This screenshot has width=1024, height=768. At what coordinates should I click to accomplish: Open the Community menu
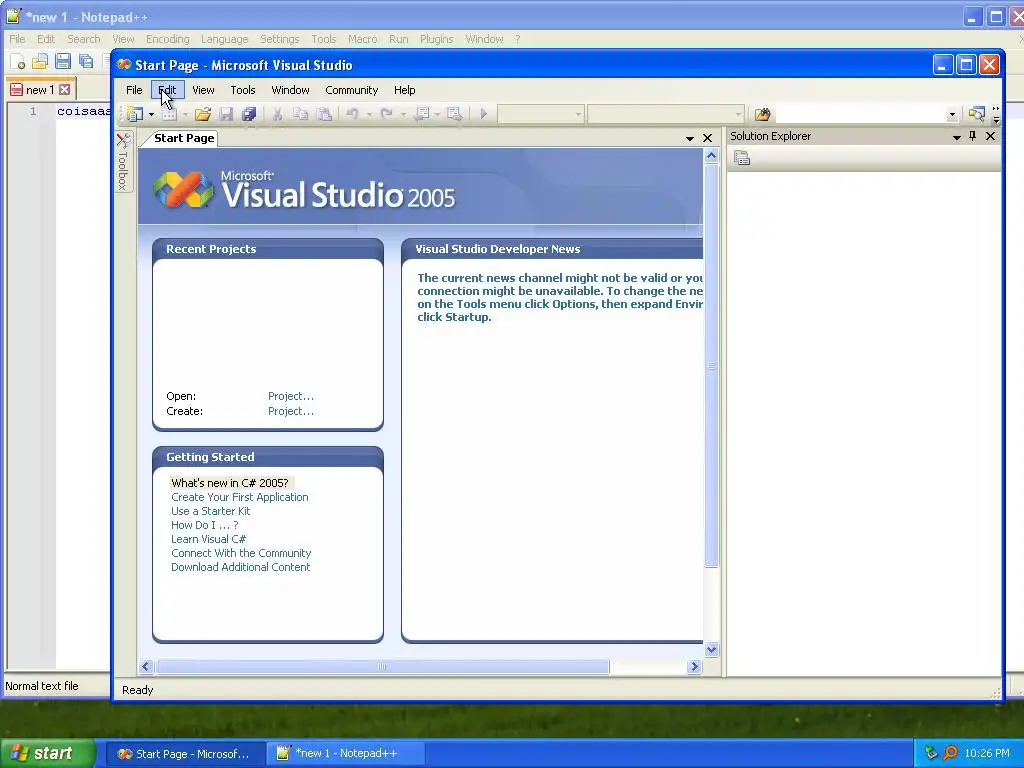351,90
